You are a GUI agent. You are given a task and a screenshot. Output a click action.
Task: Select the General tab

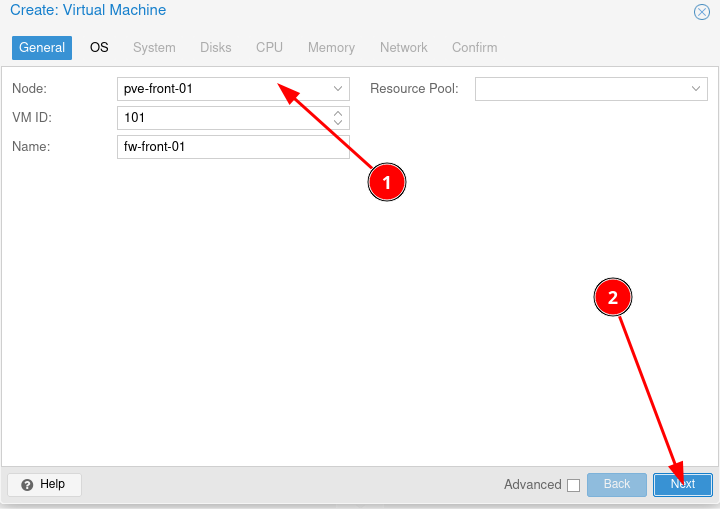click(42, 48)
